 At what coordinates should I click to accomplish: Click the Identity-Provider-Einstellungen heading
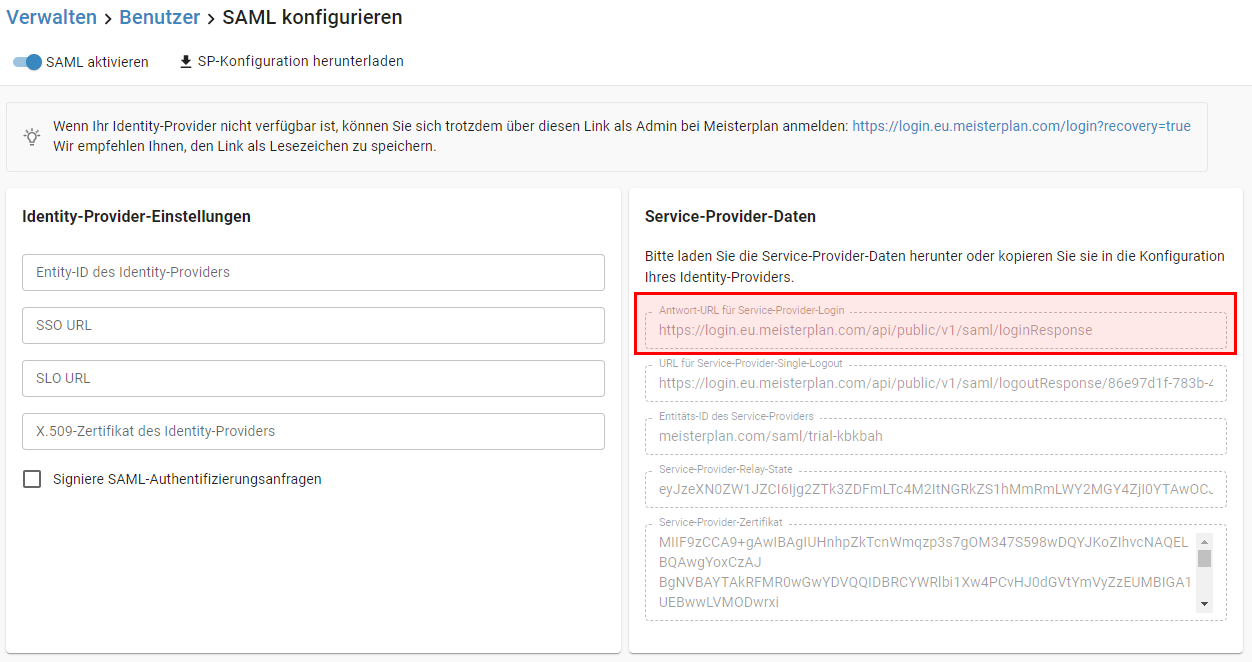click(x=136, y=216)
